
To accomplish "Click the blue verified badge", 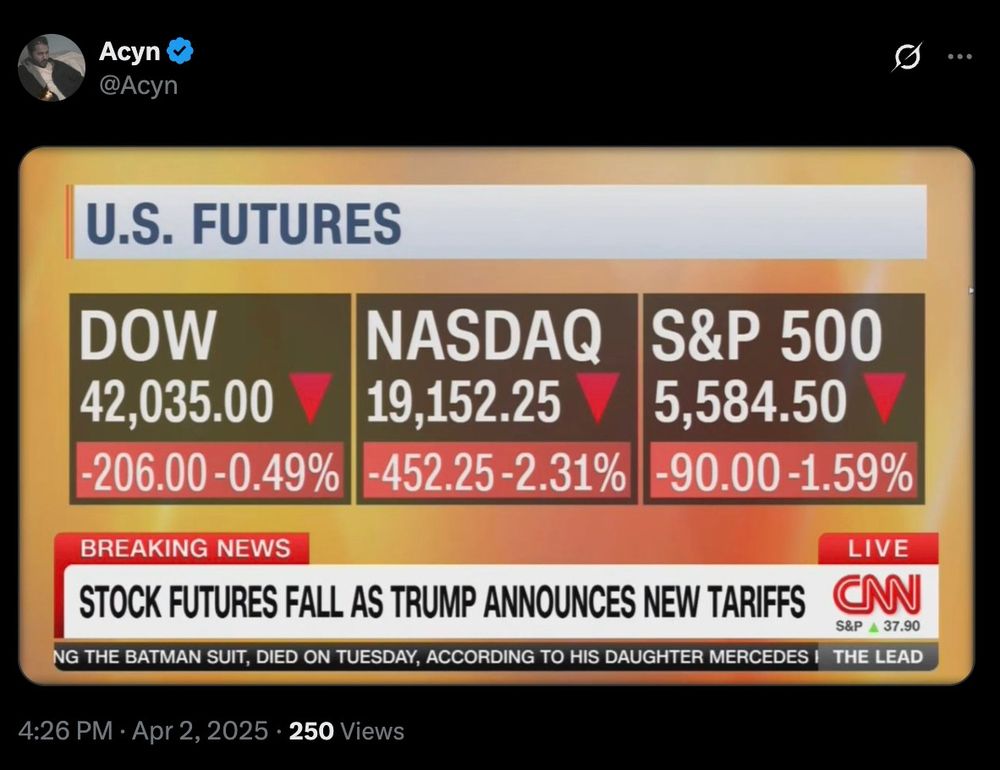I will 180,51.
